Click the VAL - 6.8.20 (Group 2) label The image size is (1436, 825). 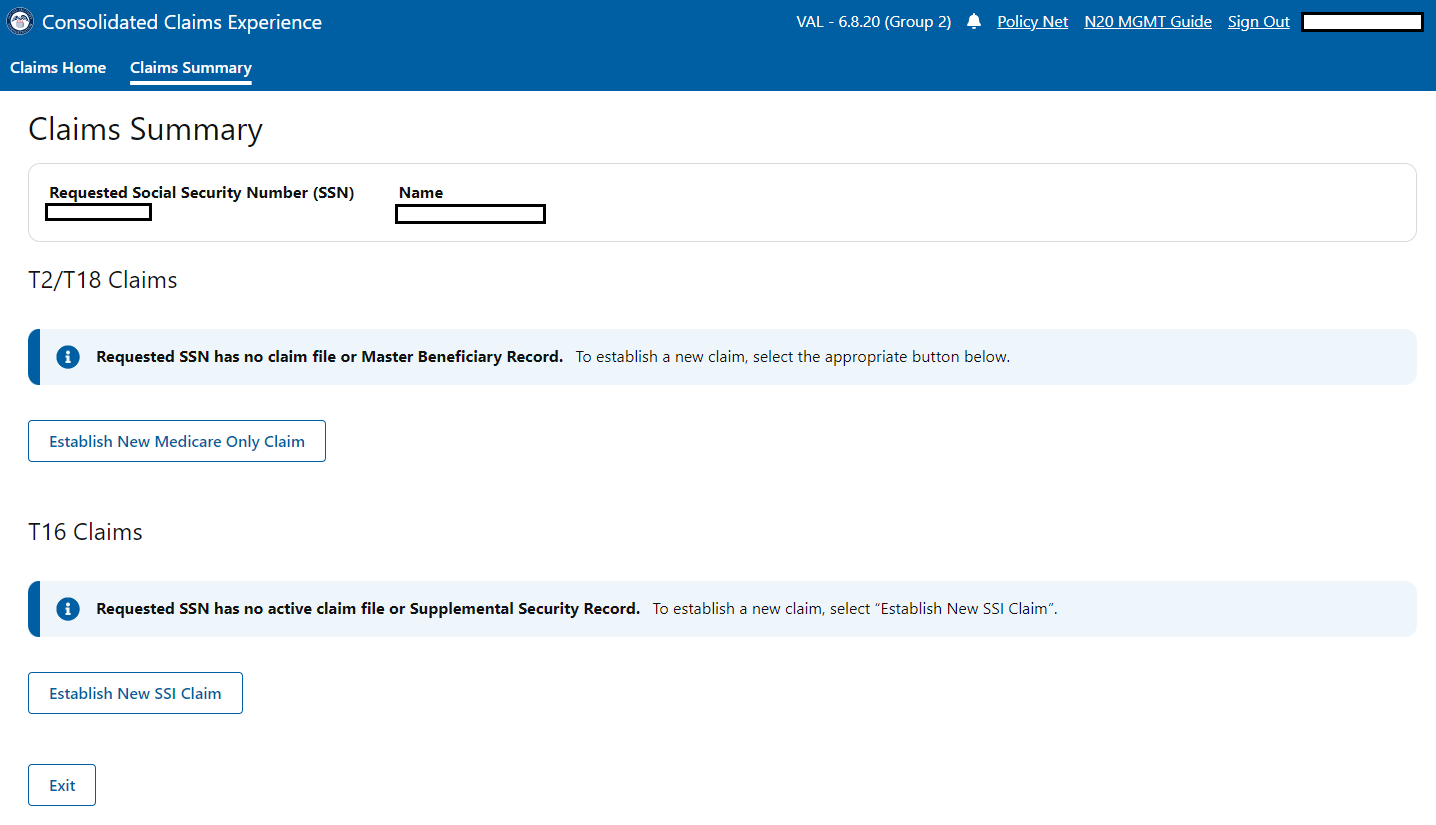873,22
